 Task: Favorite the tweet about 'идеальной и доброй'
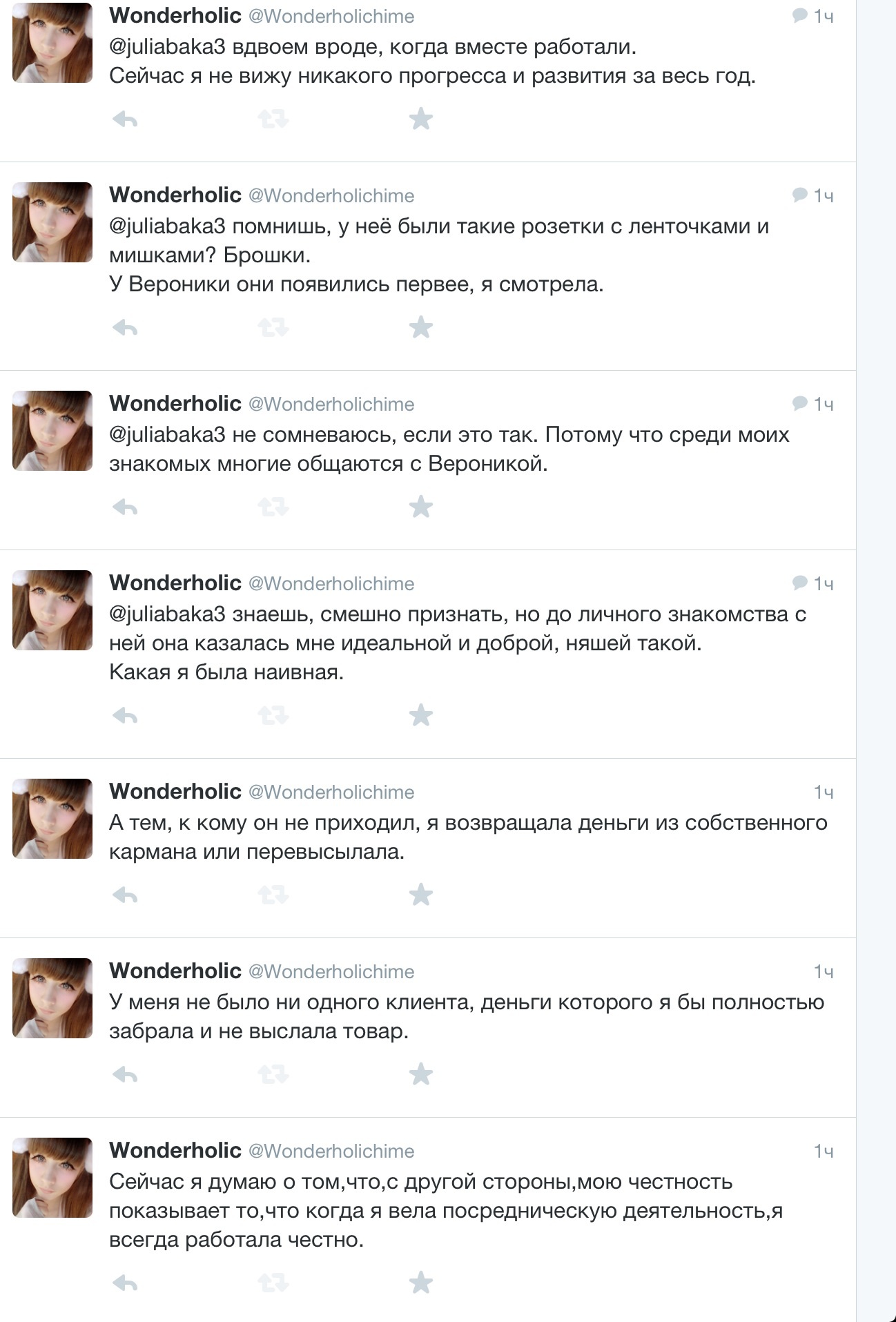[420, 715]
